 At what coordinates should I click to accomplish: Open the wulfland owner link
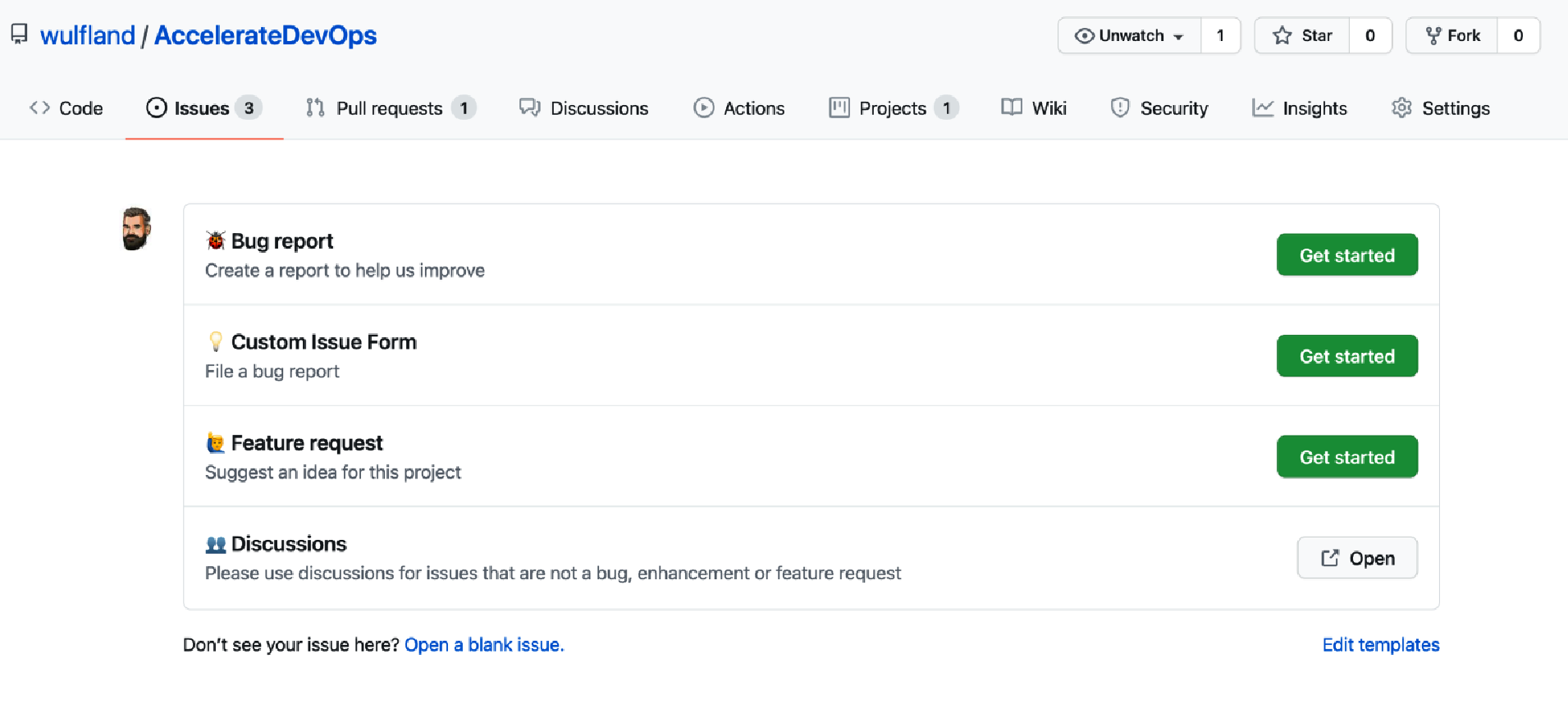pos(87,35)
